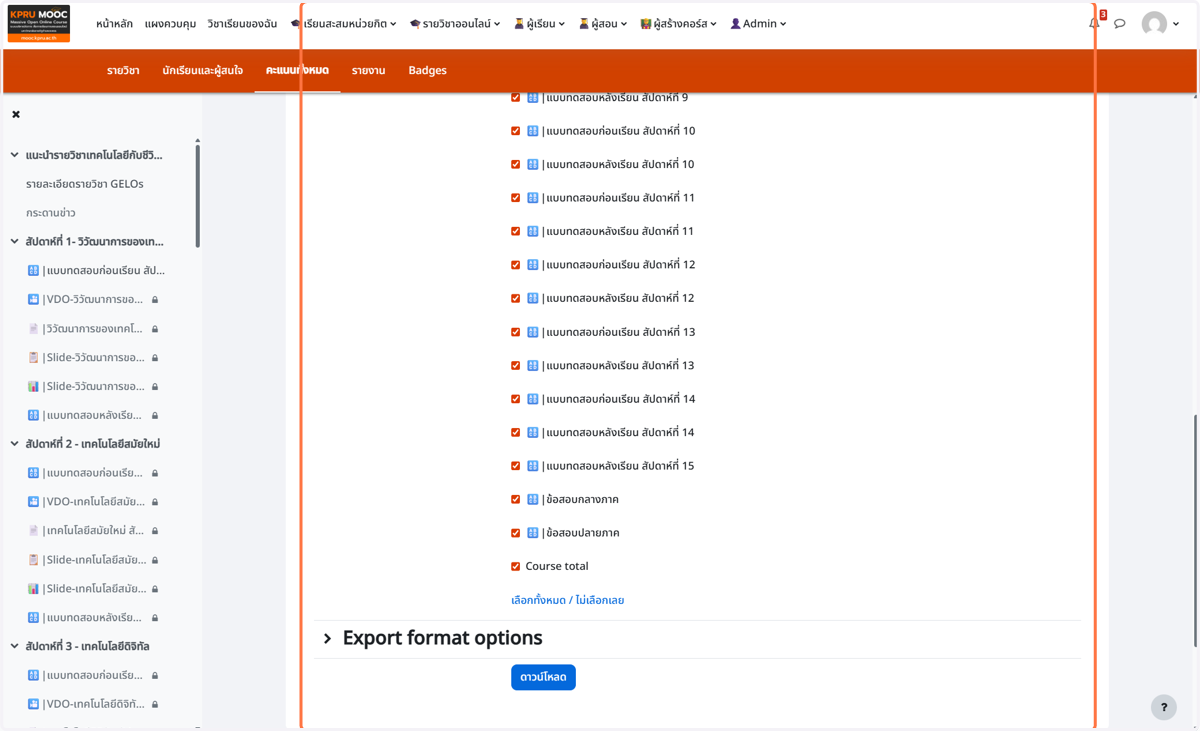Click แนะนำรายวิชาเทคโนโลยีกับชีวิ section title
The height and width of the screenshot is (731, 1200).
94,155
